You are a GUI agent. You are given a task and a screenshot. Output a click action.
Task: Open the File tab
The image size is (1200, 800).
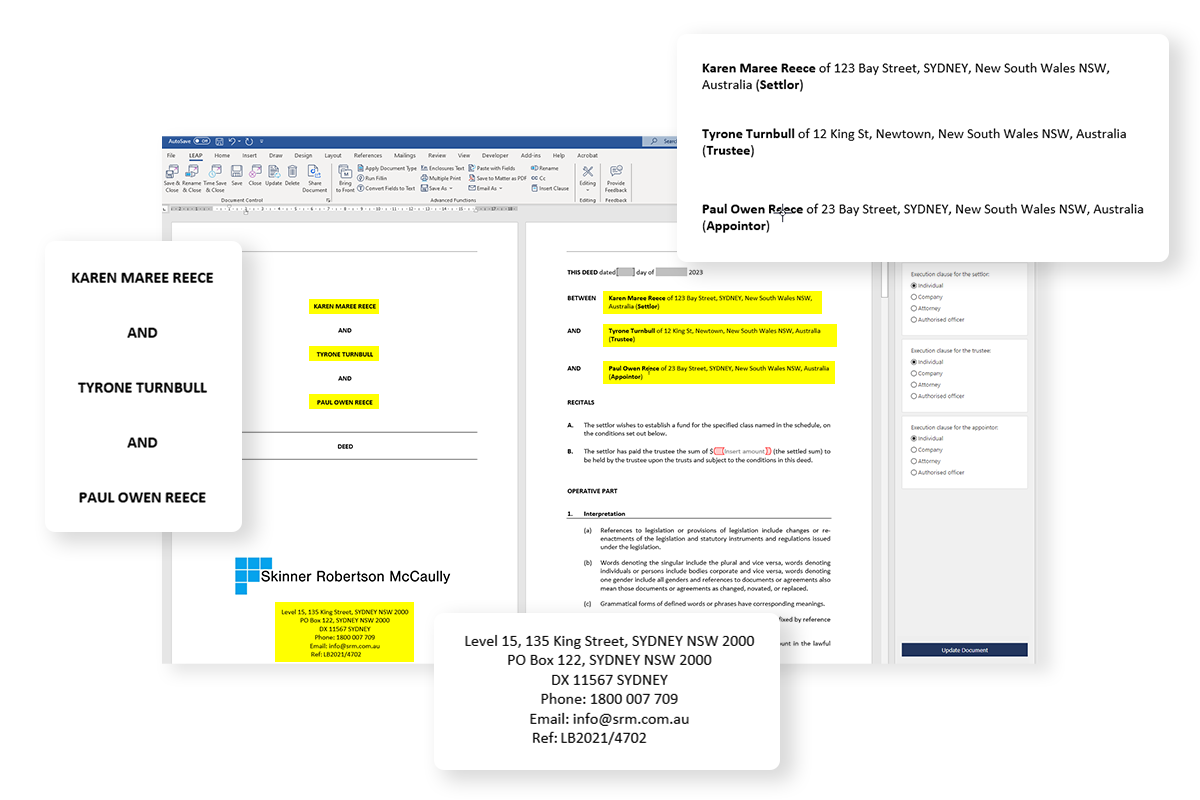coord(171,156)
